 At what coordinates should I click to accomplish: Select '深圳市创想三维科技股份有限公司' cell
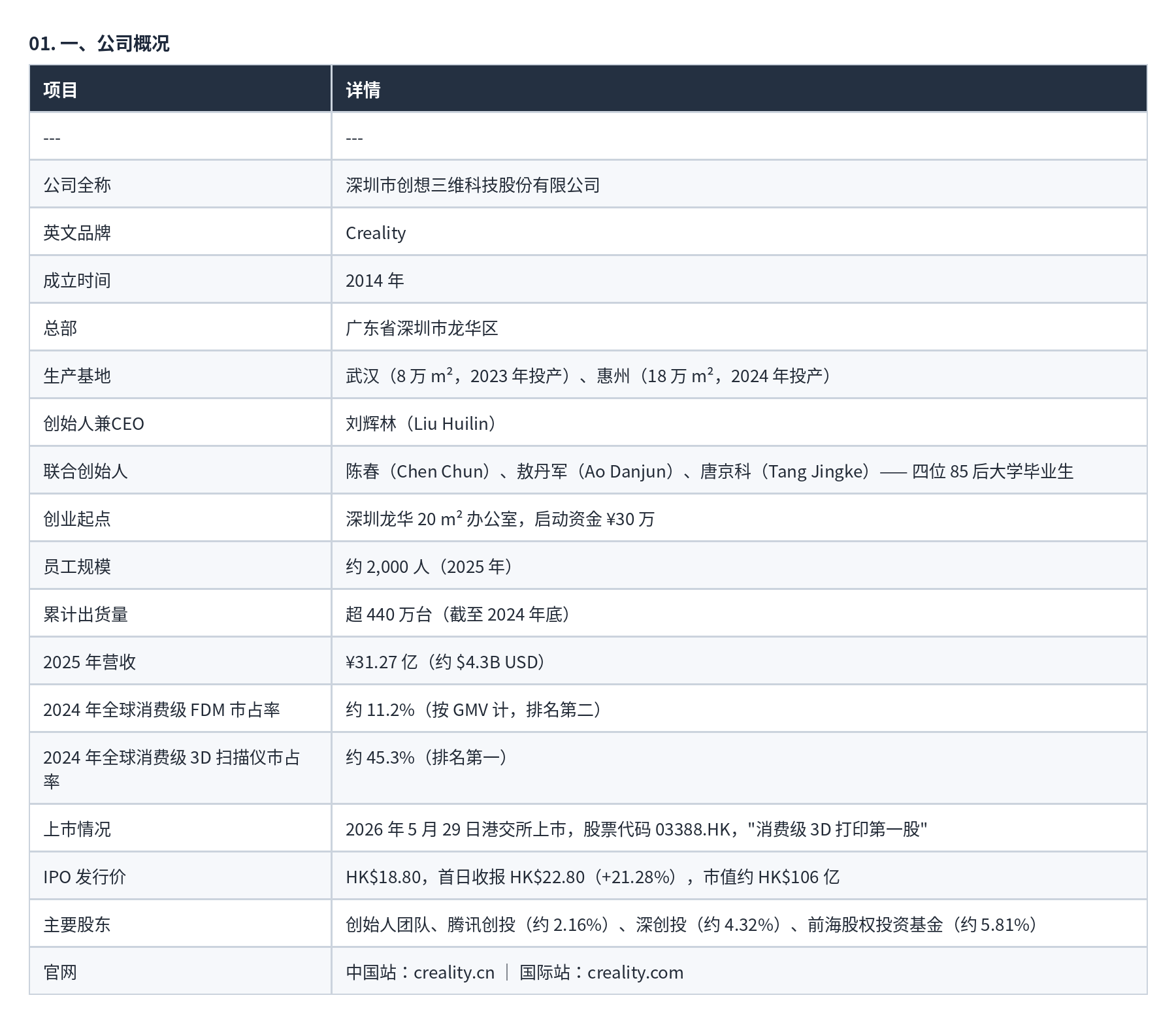(739, 184)
